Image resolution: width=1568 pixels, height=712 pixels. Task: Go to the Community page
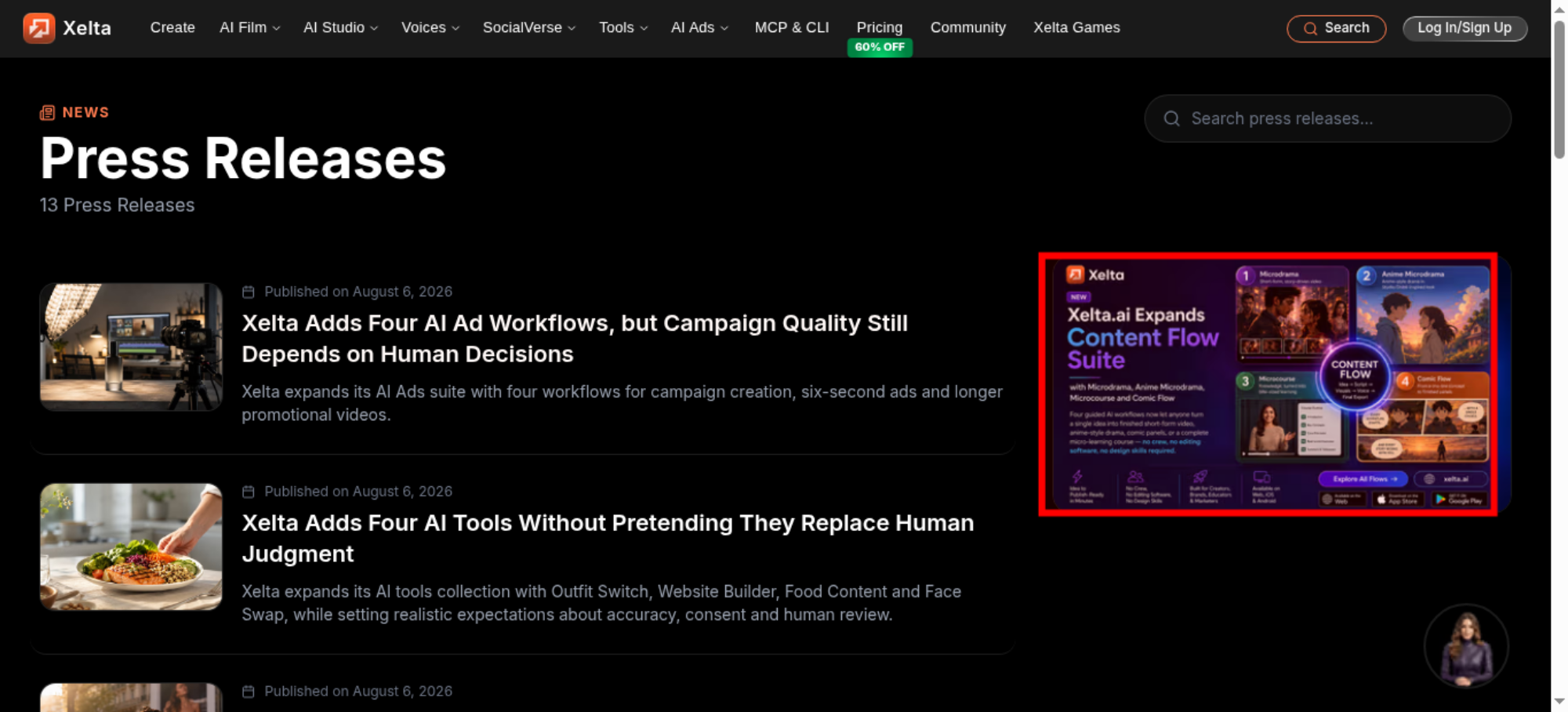(968, 27)
